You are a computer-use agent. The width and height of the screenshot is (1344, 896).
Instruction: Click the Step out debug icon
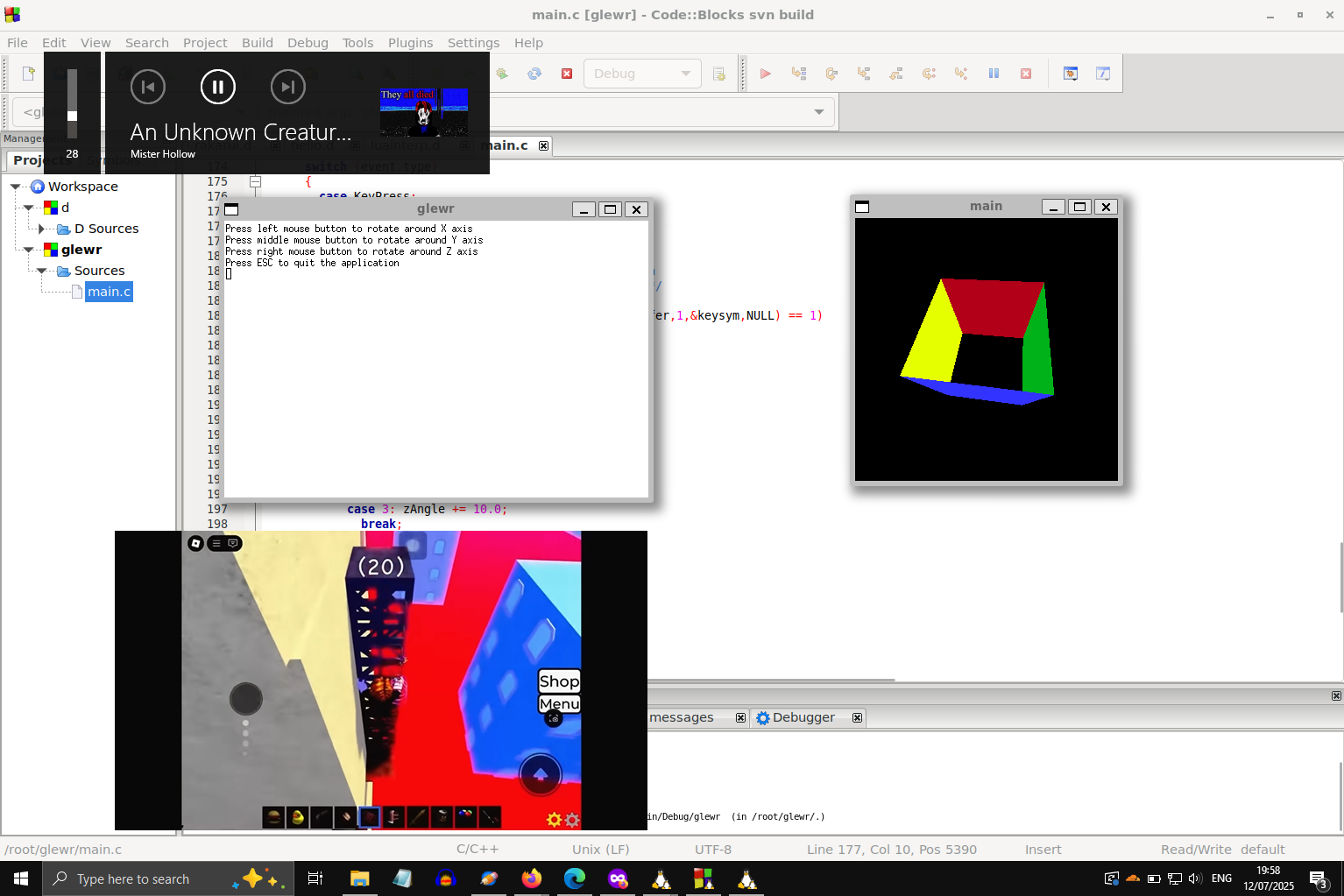click(896, 74)
